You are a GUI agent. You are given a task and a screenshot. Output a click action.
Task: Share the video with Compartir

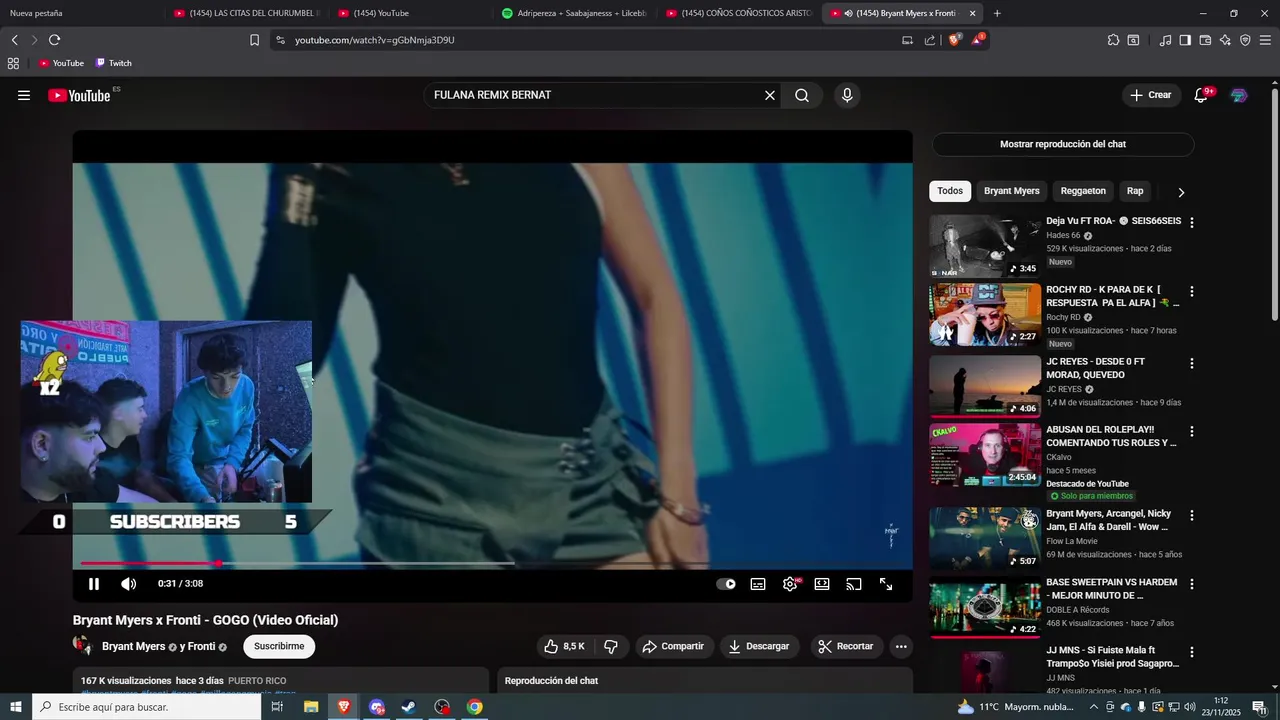pyautogui.click(x=673, y=646)
